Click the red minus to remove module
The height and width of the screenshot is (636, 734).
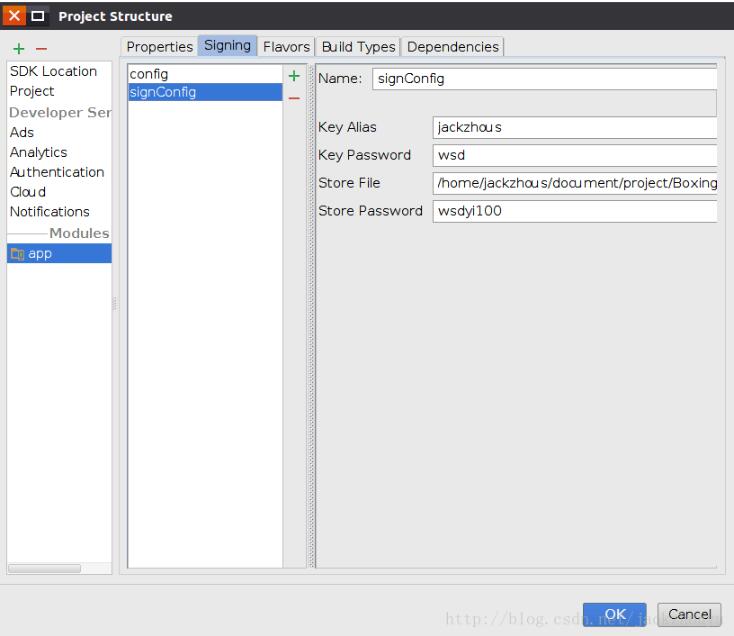click(x=41, y=49)
